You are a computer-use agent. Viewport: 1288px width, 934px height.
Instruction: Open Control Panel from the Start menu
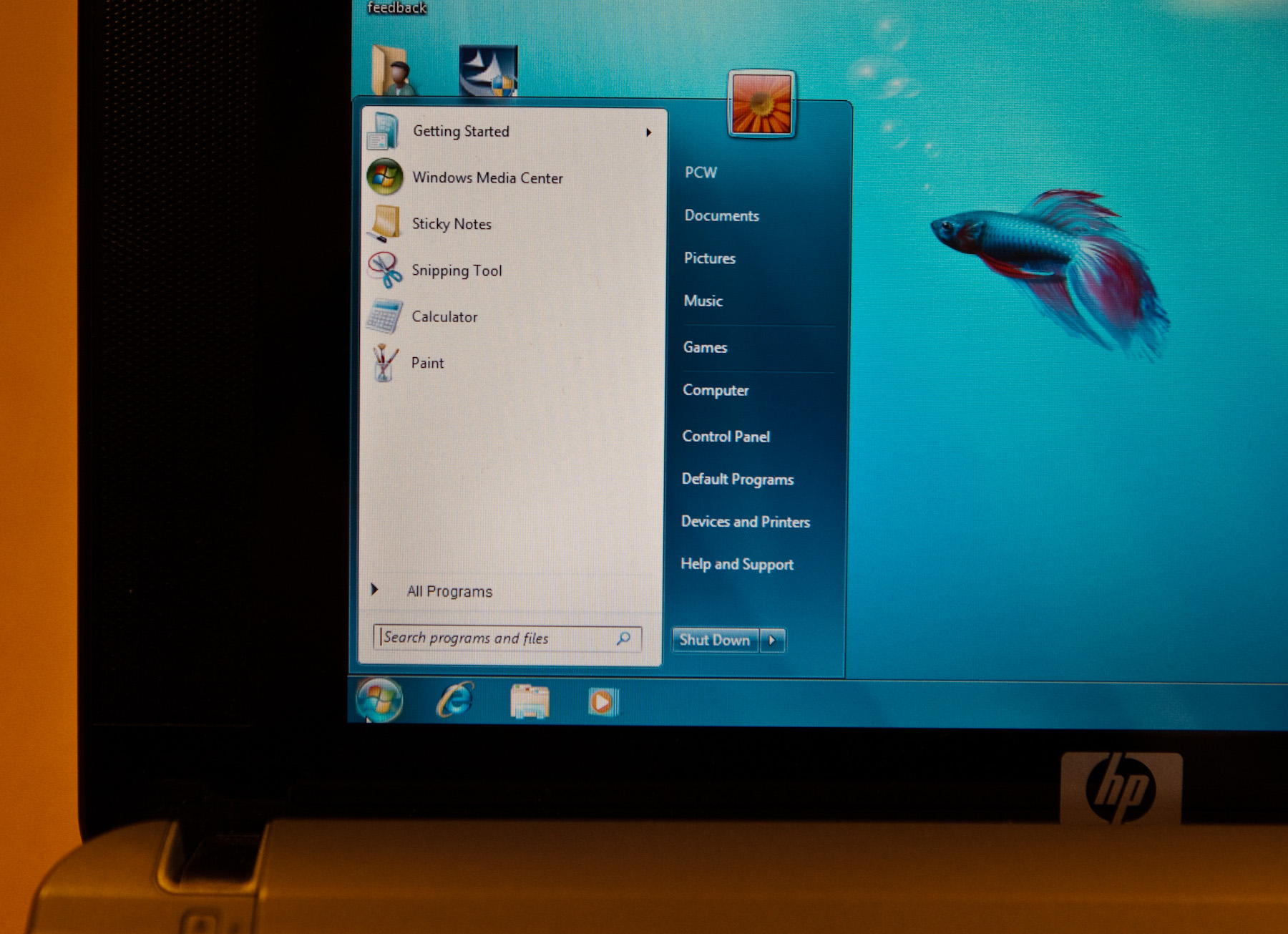(x=726, y=436)
